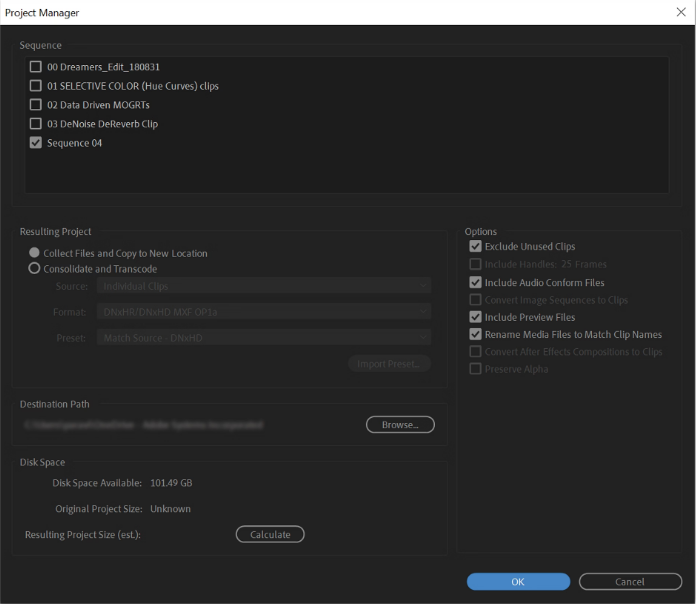
Task: Browse for a destination path
Action: pyautogui.click(x=400, y=425)
